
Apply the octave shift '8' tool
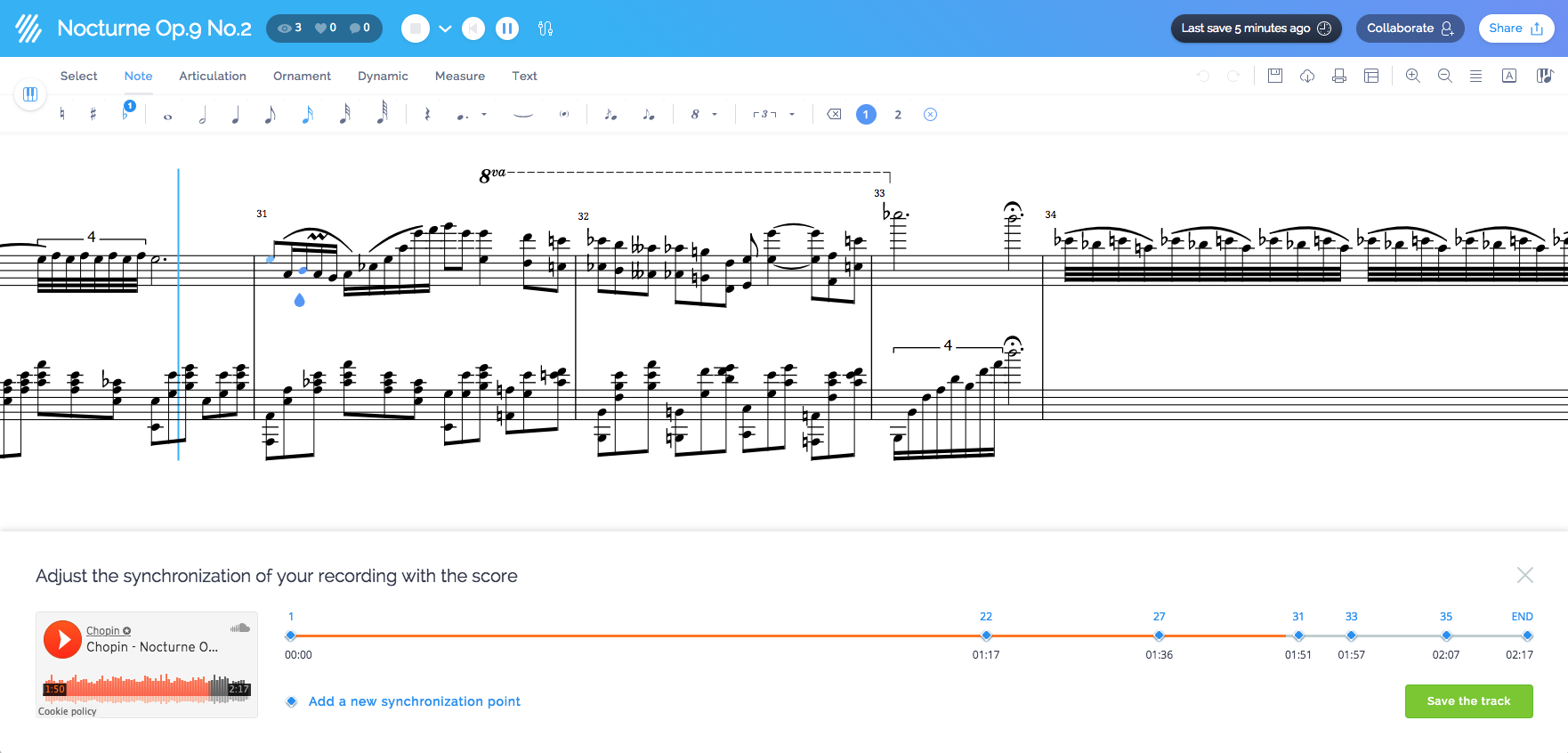pyautogui.click(x=695, y=114)
